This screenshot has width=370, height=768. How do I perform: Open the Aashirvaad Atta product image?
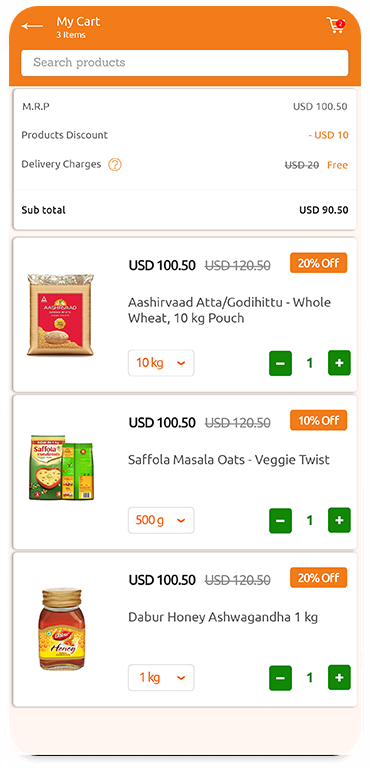[x=60, y=314]
